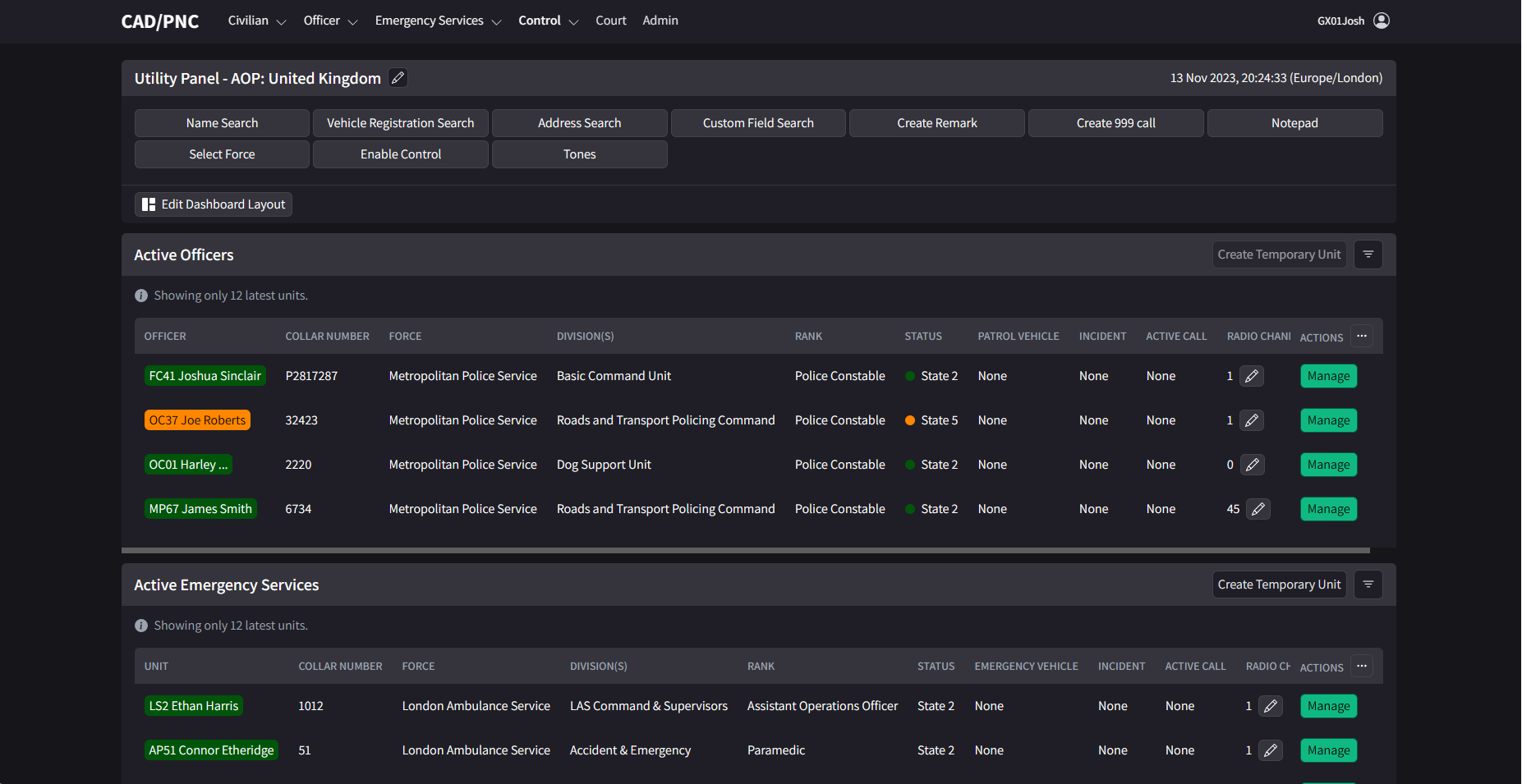Screen dimensions: 1522x784
Task: Edit radio channel for MP67 James Smith
Action: 1258,509
